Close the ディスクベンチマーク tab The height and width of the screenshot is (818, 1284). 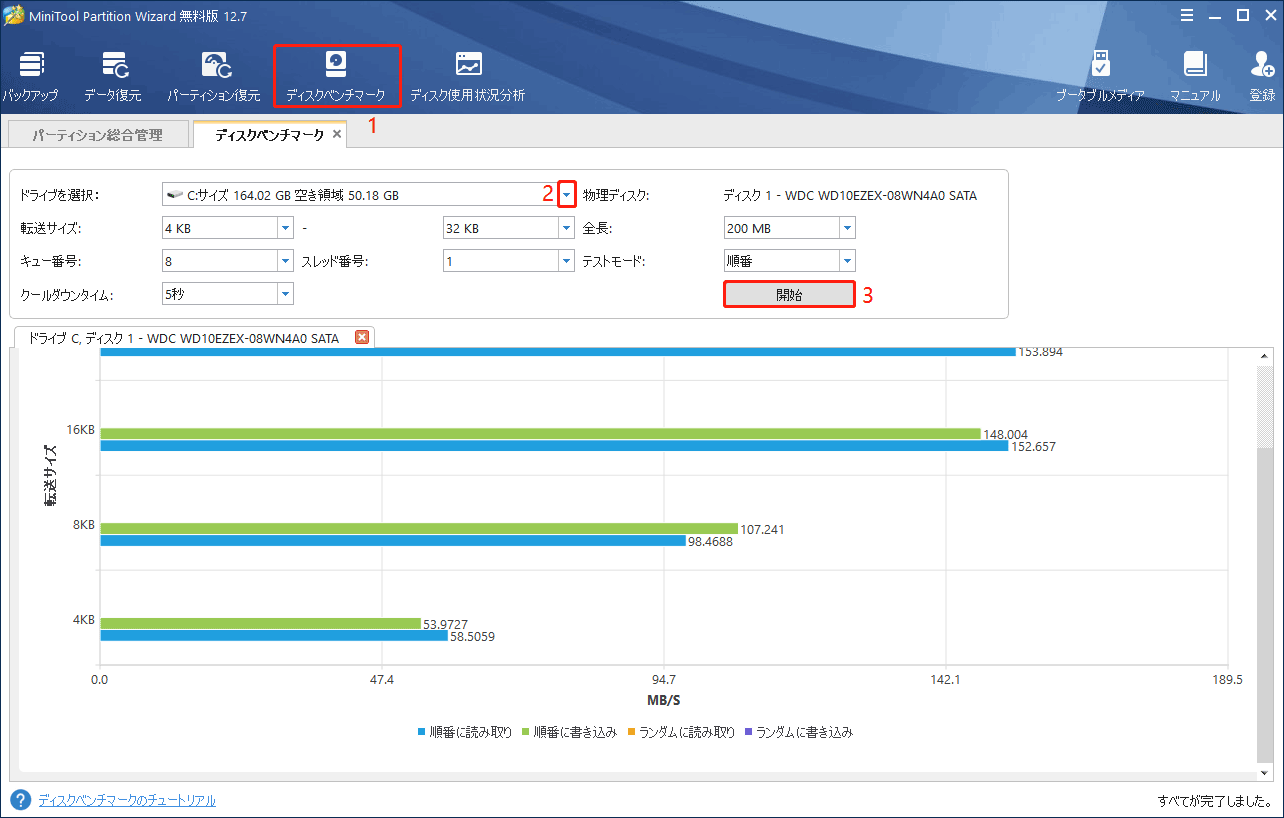[x=337, y=134]
